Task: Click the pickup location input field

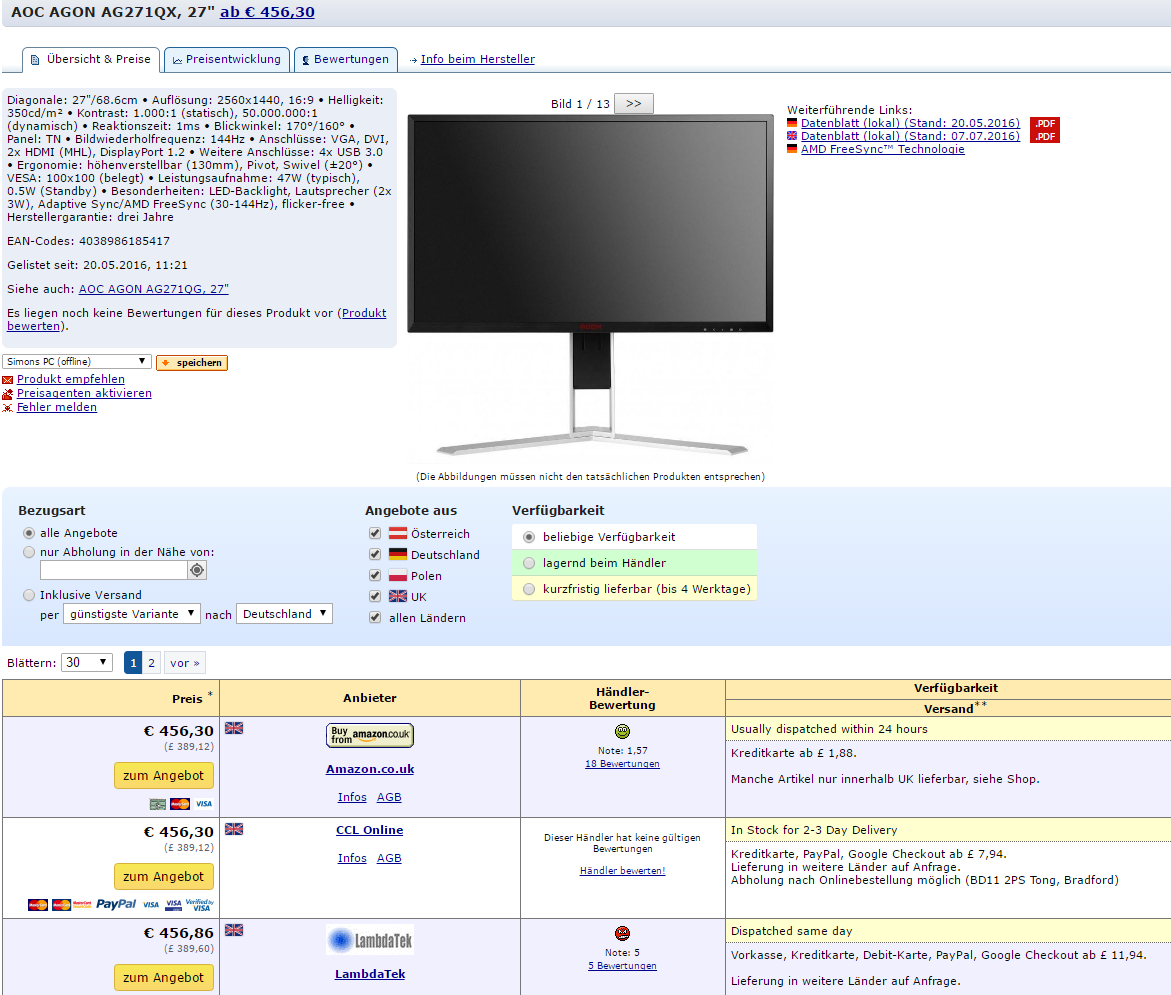Action: coord(113,570)
